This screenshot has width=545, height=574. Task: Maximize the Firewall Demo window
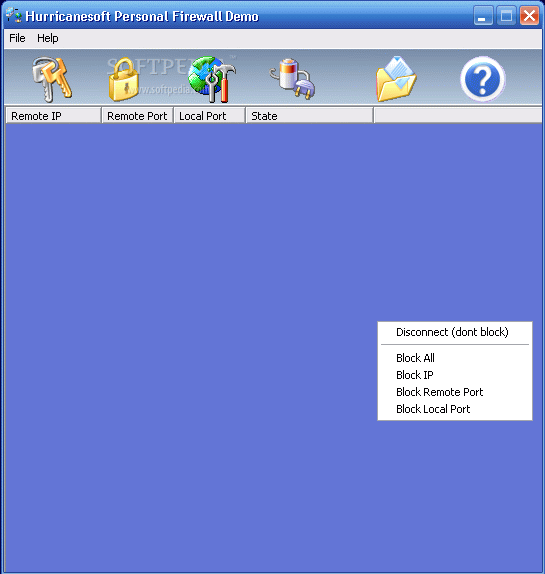506,16
